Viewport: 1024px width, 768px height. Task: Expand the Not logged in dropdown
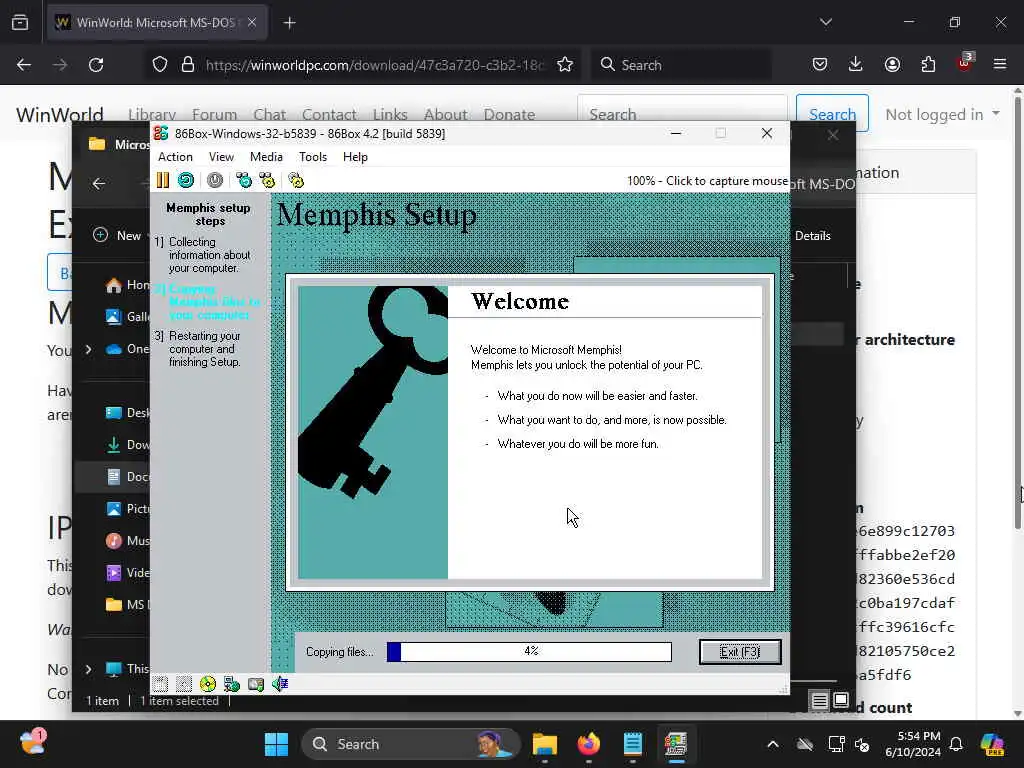coord(942,114)
